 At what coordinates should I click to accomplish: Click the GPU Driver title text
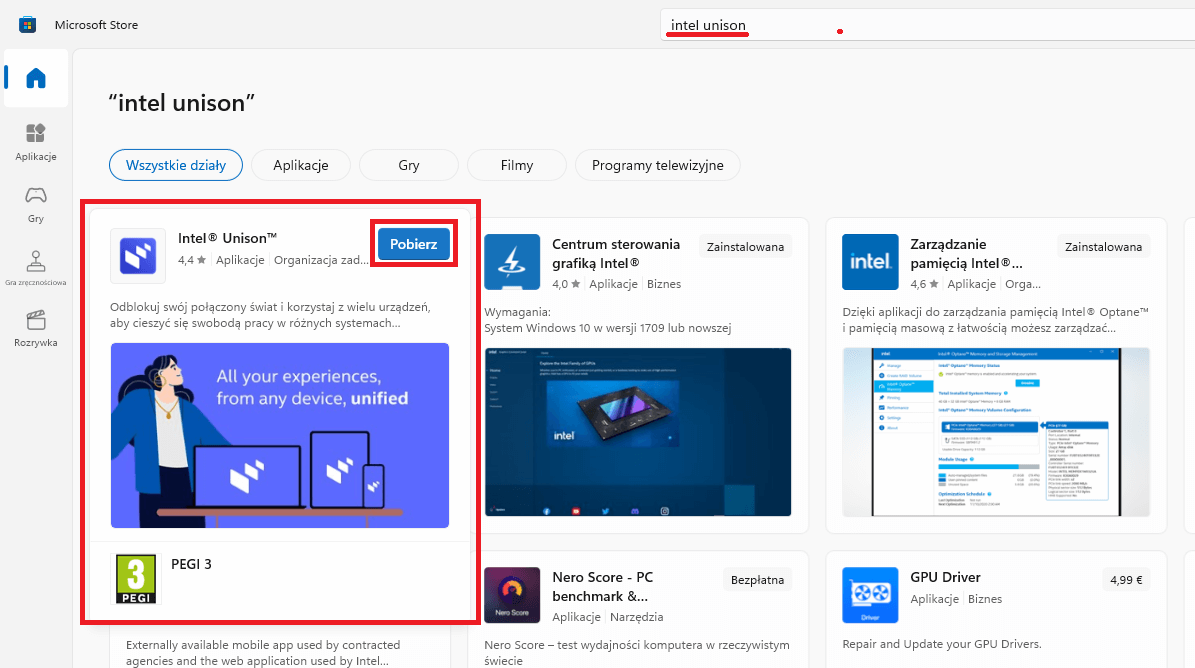point(945,577)
